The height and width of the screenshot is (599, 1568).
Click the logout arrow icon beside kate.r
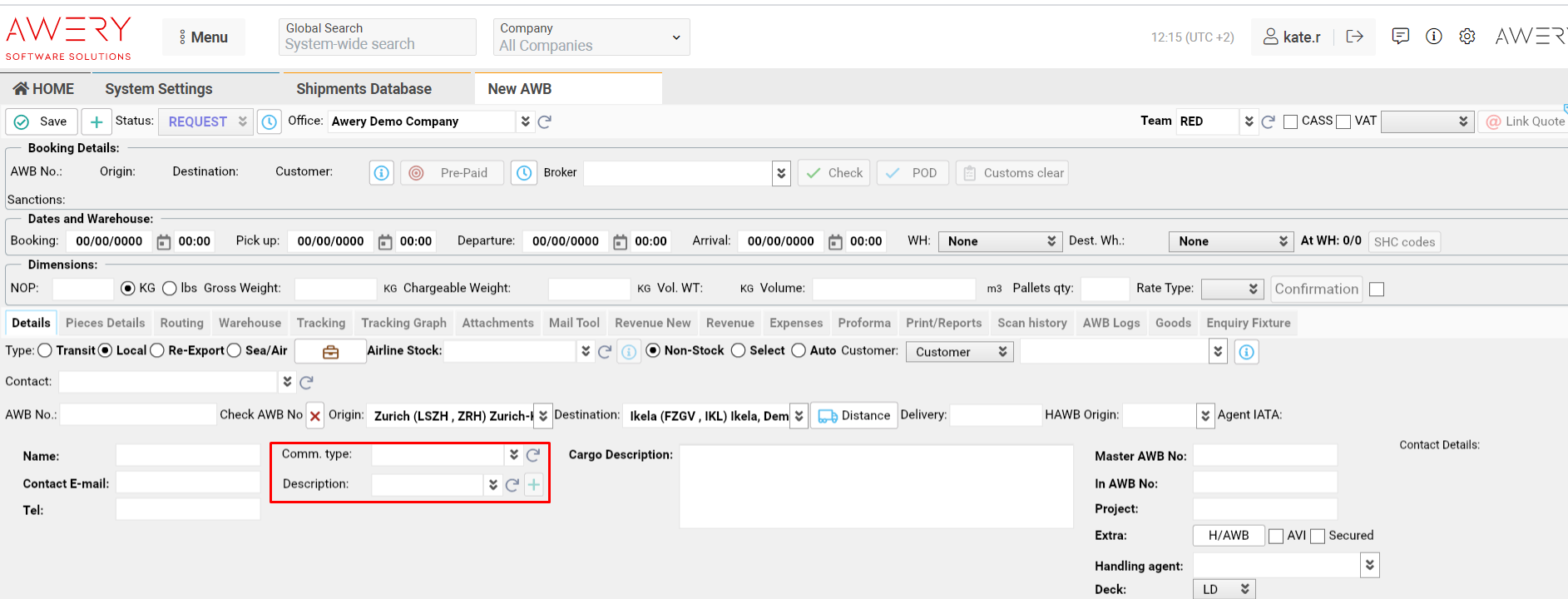(x=1354, y=37)
